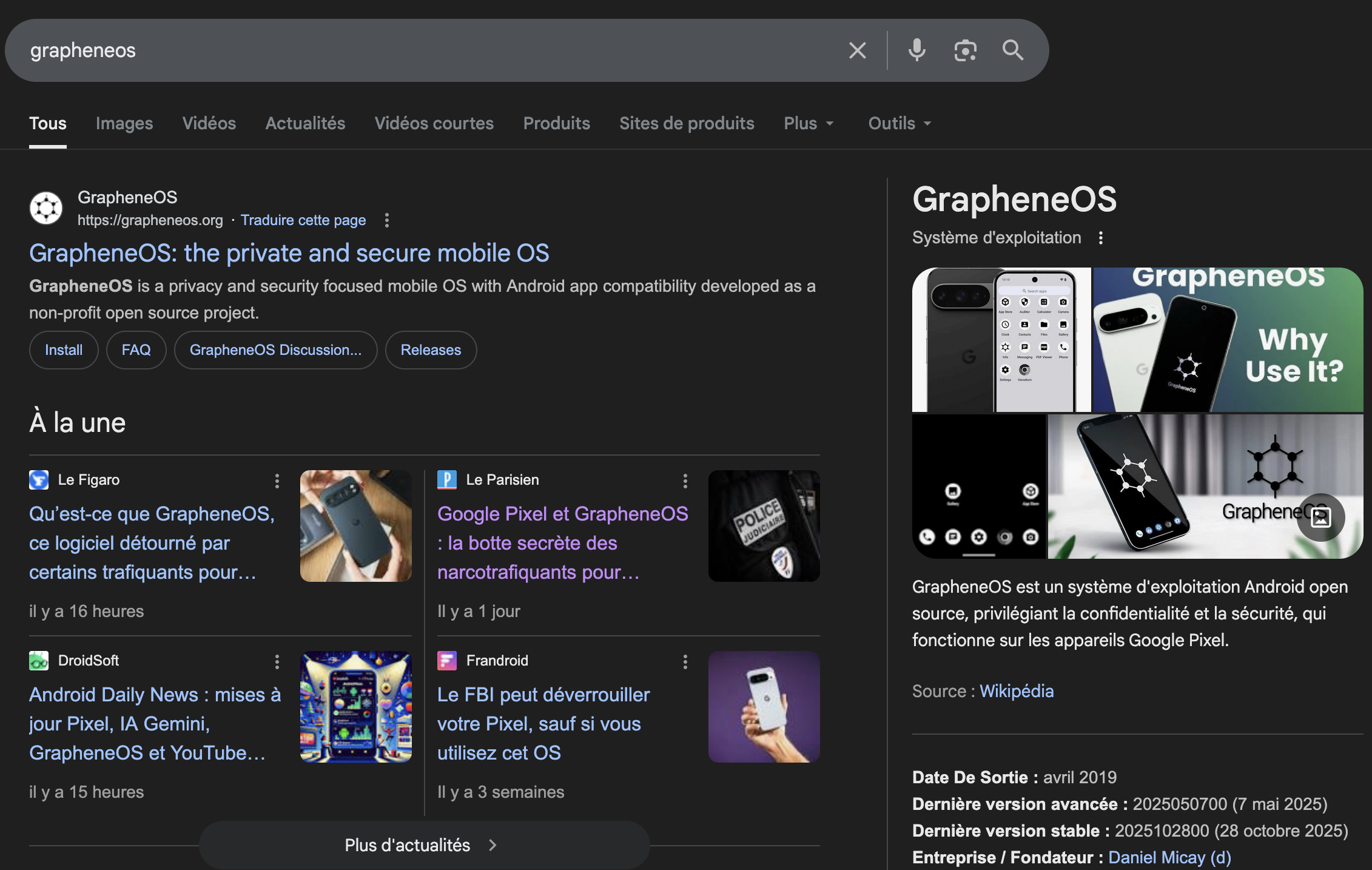
Task: Switch to the Actualités tab
Action: pyautogui.click(x=305, y=124)
